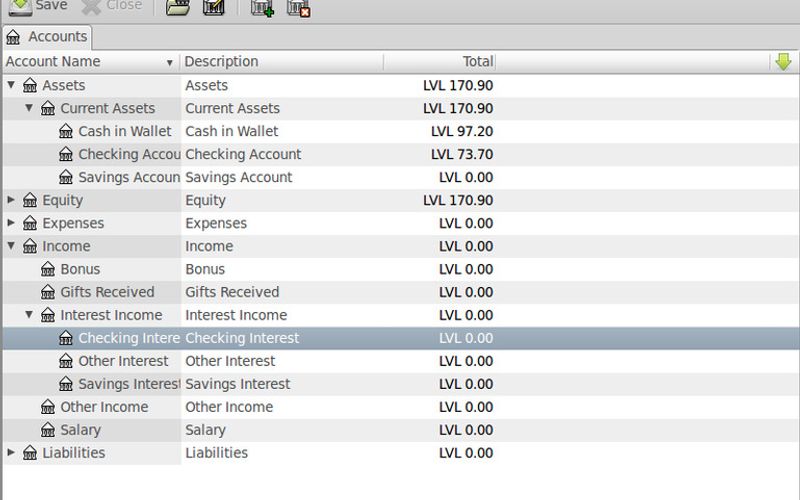Click the bank icon beside Other Interest
Image resolution: width=800 pixels, height=500 pixels.
click(66, 361)
